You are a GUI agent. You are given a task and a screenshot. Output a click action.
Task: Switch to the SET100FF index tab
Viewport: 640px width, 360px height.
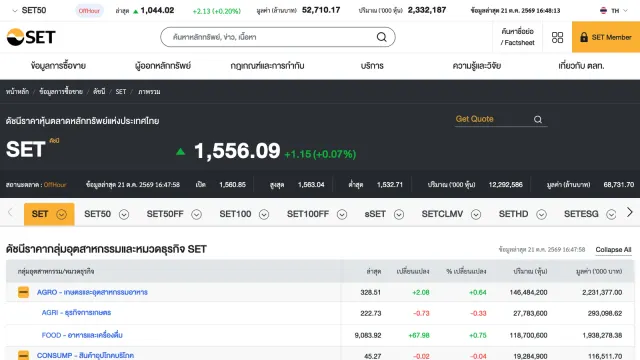(x=308, y=214)
